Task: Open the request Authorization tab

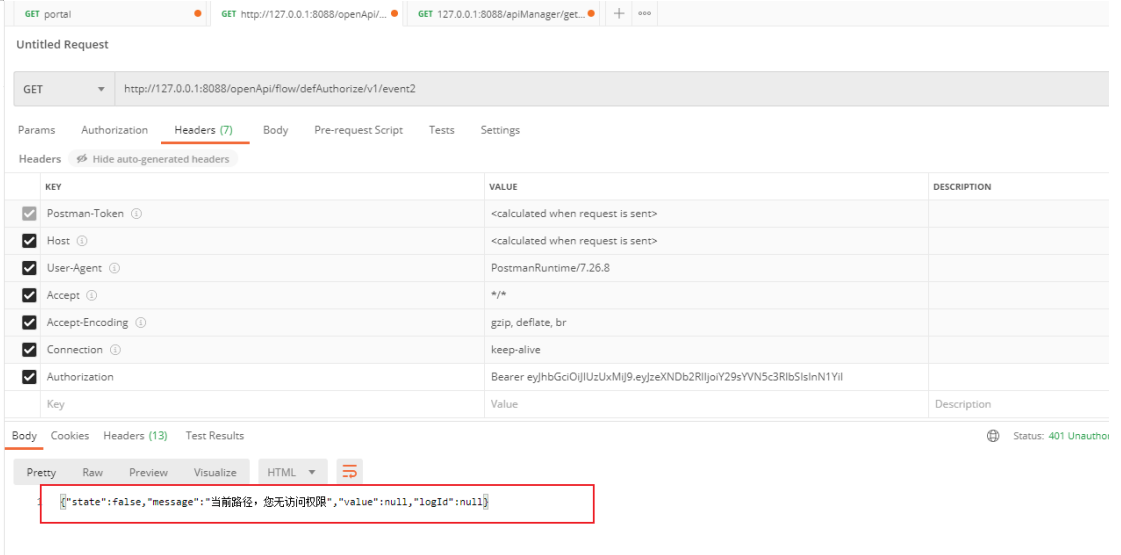Action: [114, 130]
